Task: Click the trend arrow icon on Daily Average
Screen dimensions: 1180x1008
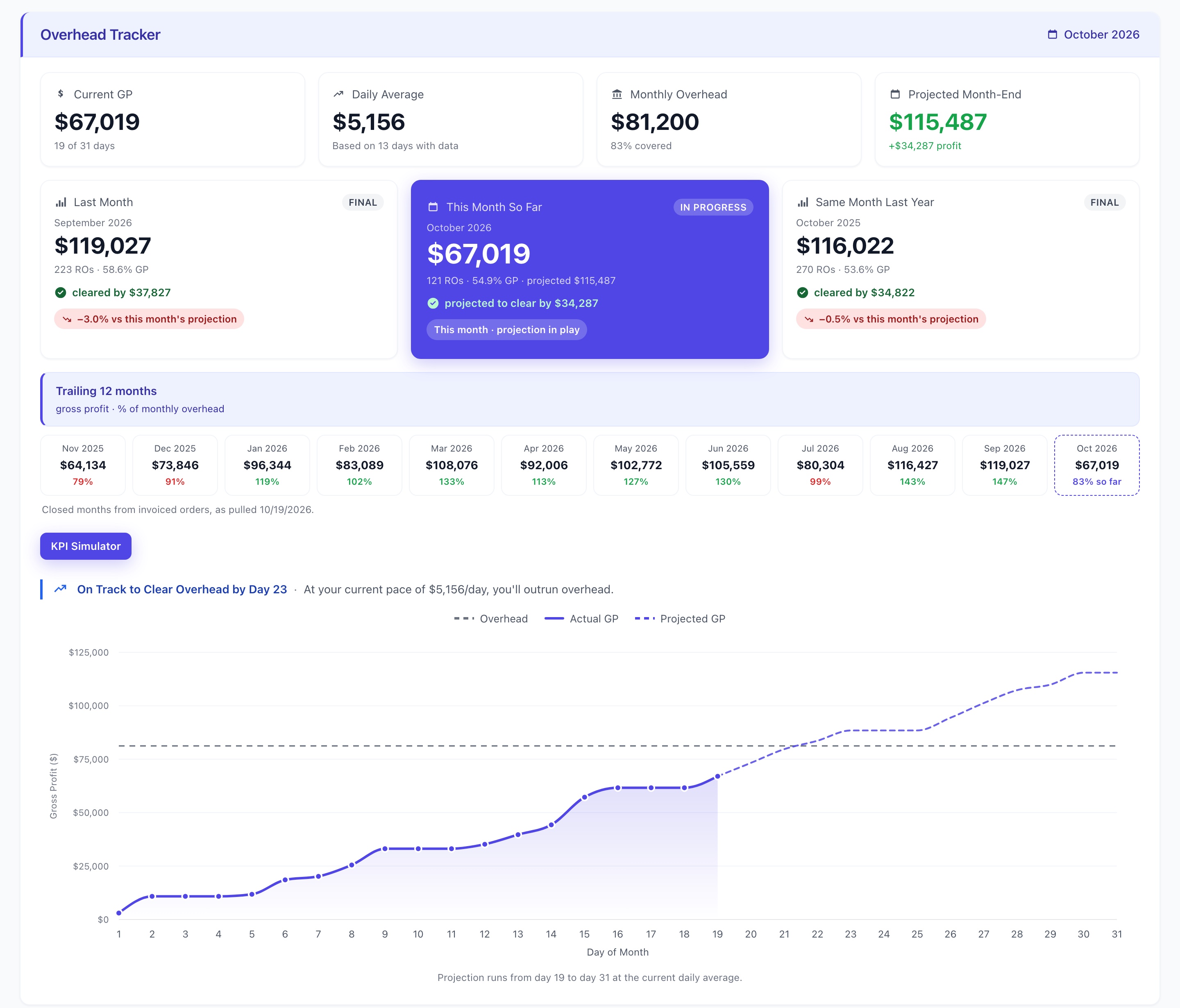Action: click(x=338, y=94)
